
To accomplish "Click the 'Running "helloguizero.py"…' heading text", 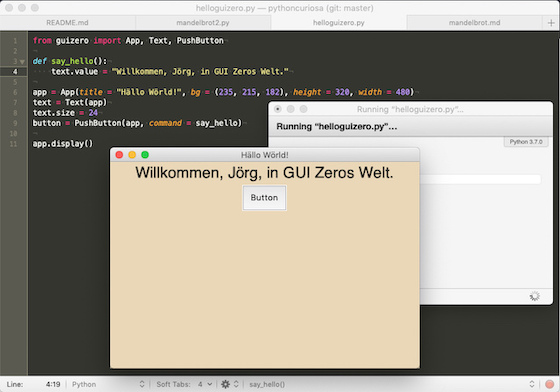I will tap(337, 127).
